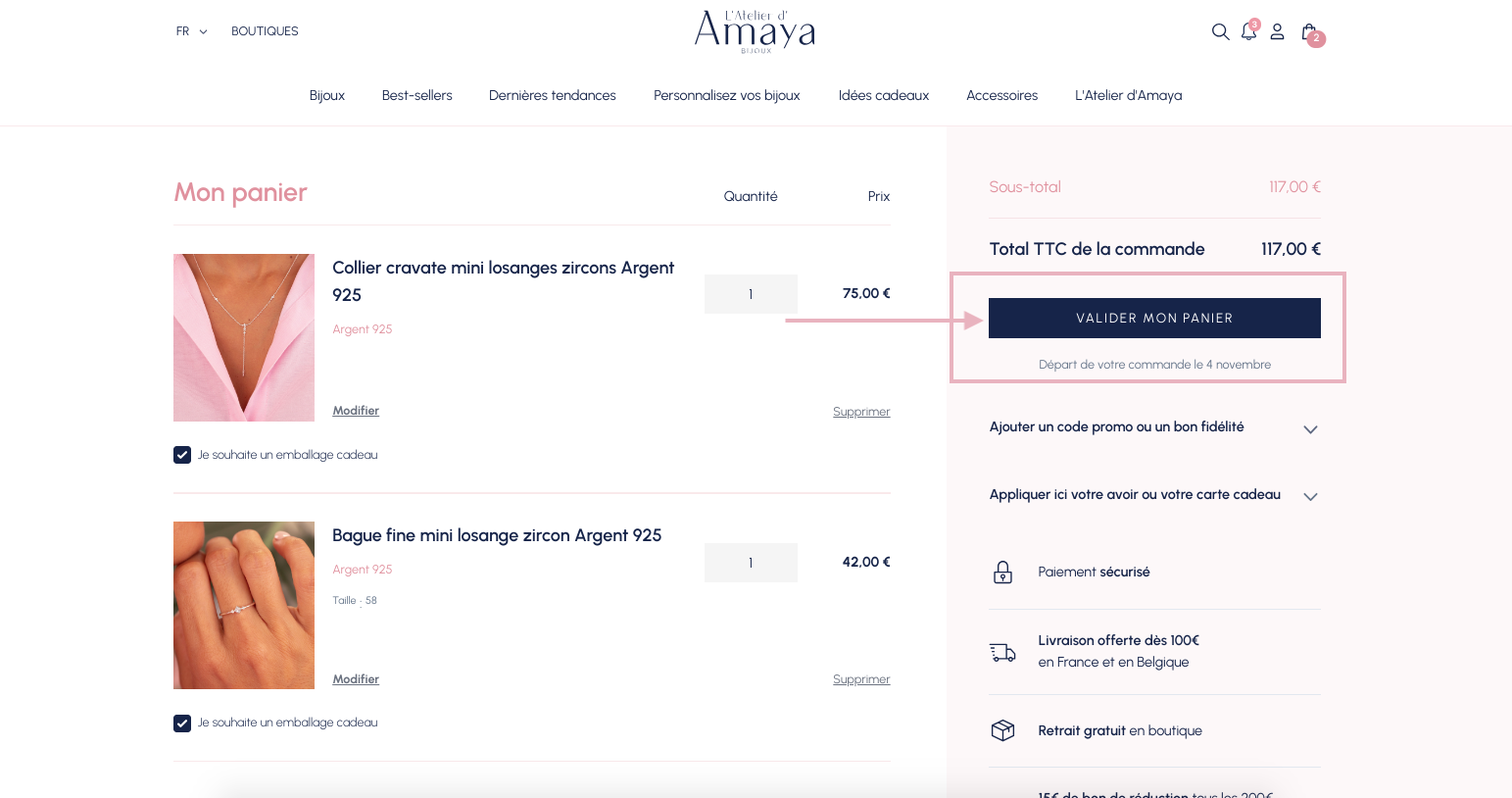This screenshot has height=798, width=1512.
Task: Open the search magnifier icon
Action: 1220,31
